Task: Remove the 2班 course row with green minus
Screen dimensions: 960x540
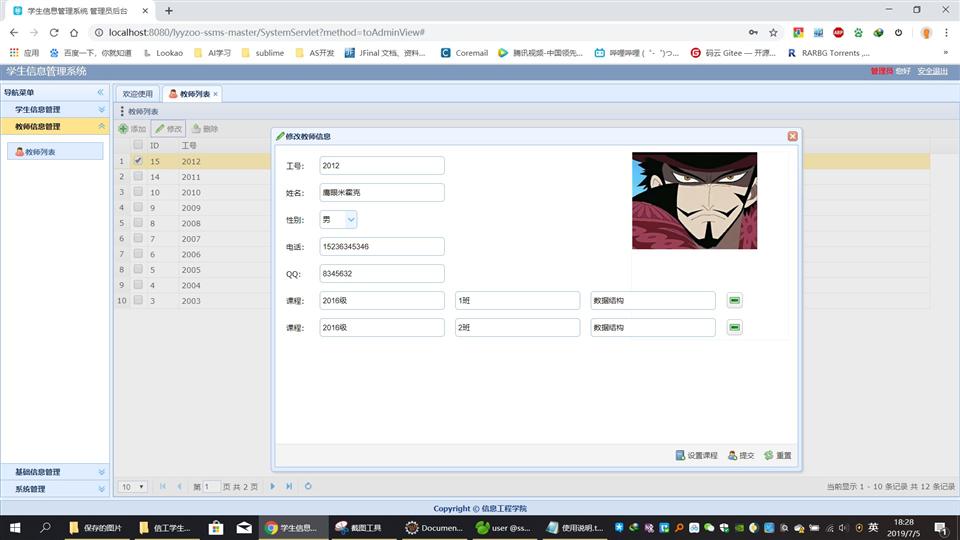Action: coord(735,327)
